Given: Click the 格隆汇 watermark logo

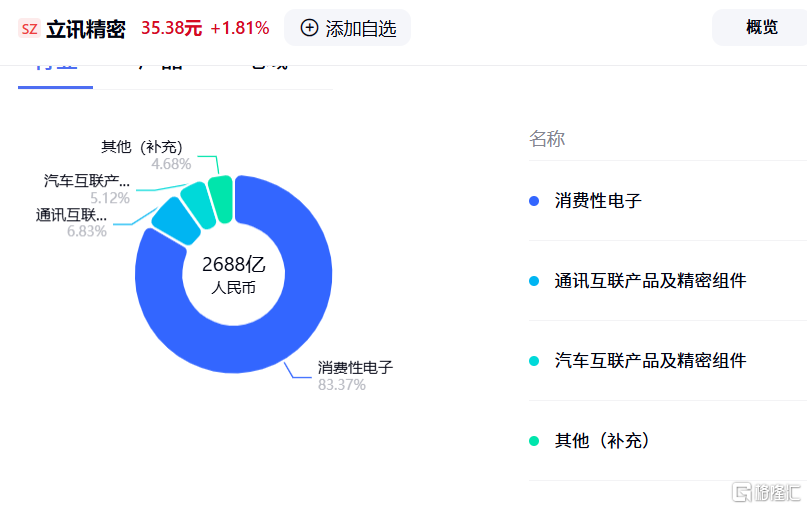Looking at the screenshot, I should pos(766,492).
